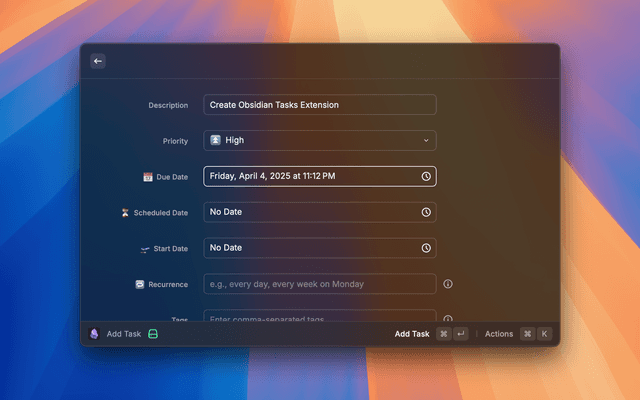The width and height of the screenshot is (640, 400).
Task: Open the Priority High combo box
Action: click(320, 140)
